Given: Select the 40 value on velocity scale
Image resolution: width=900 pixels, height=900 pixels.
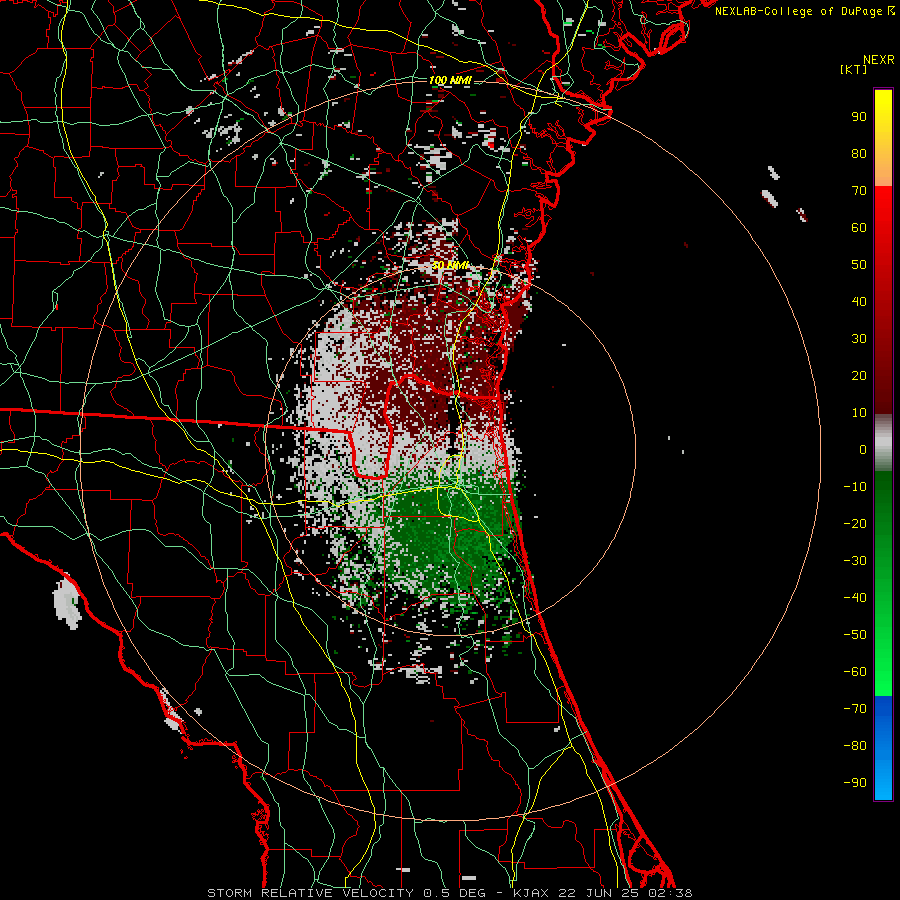Looking at the screenshot, I should 859,302.
